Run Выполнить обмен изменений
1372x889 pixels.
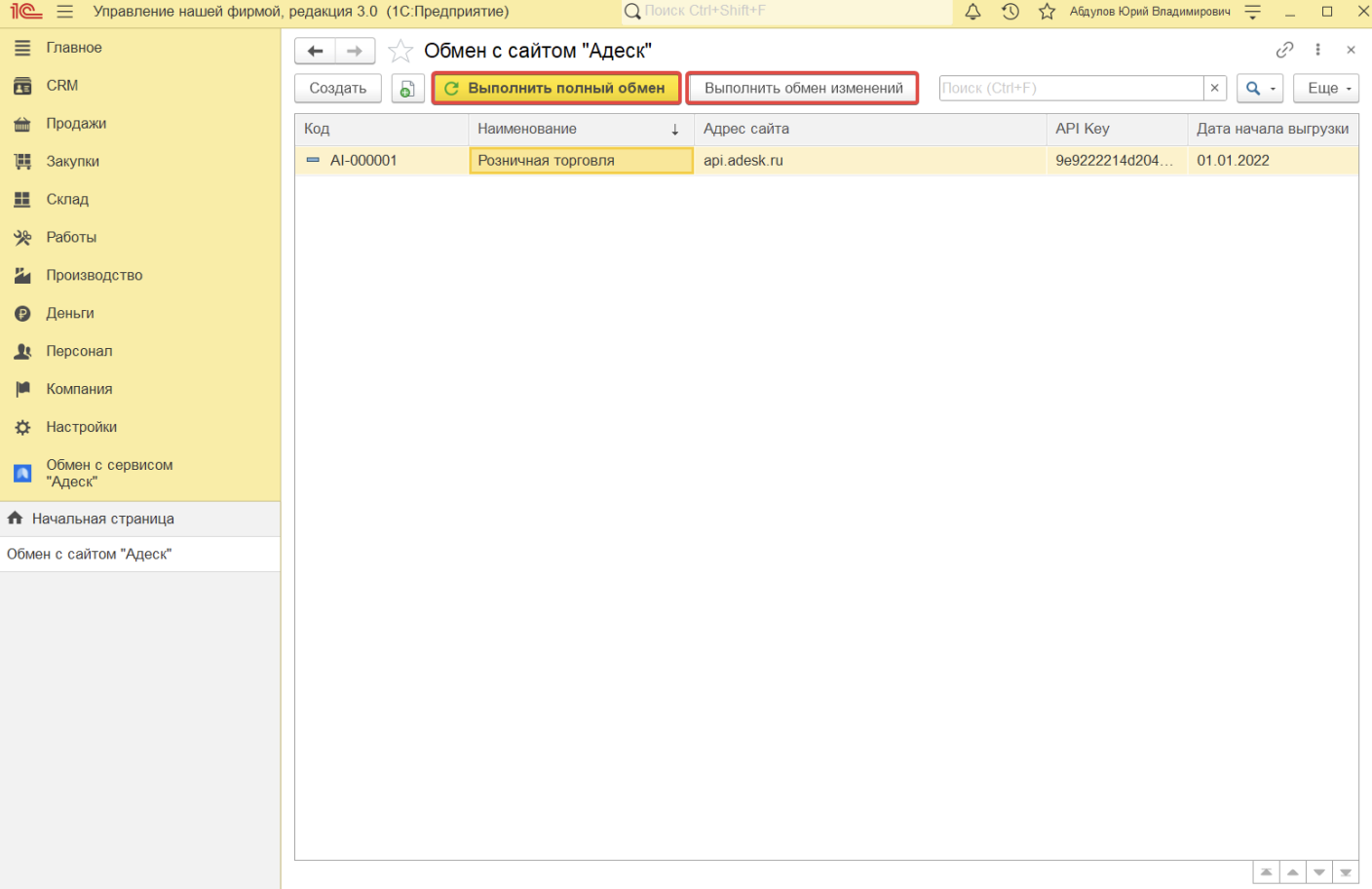pos(803,88)
